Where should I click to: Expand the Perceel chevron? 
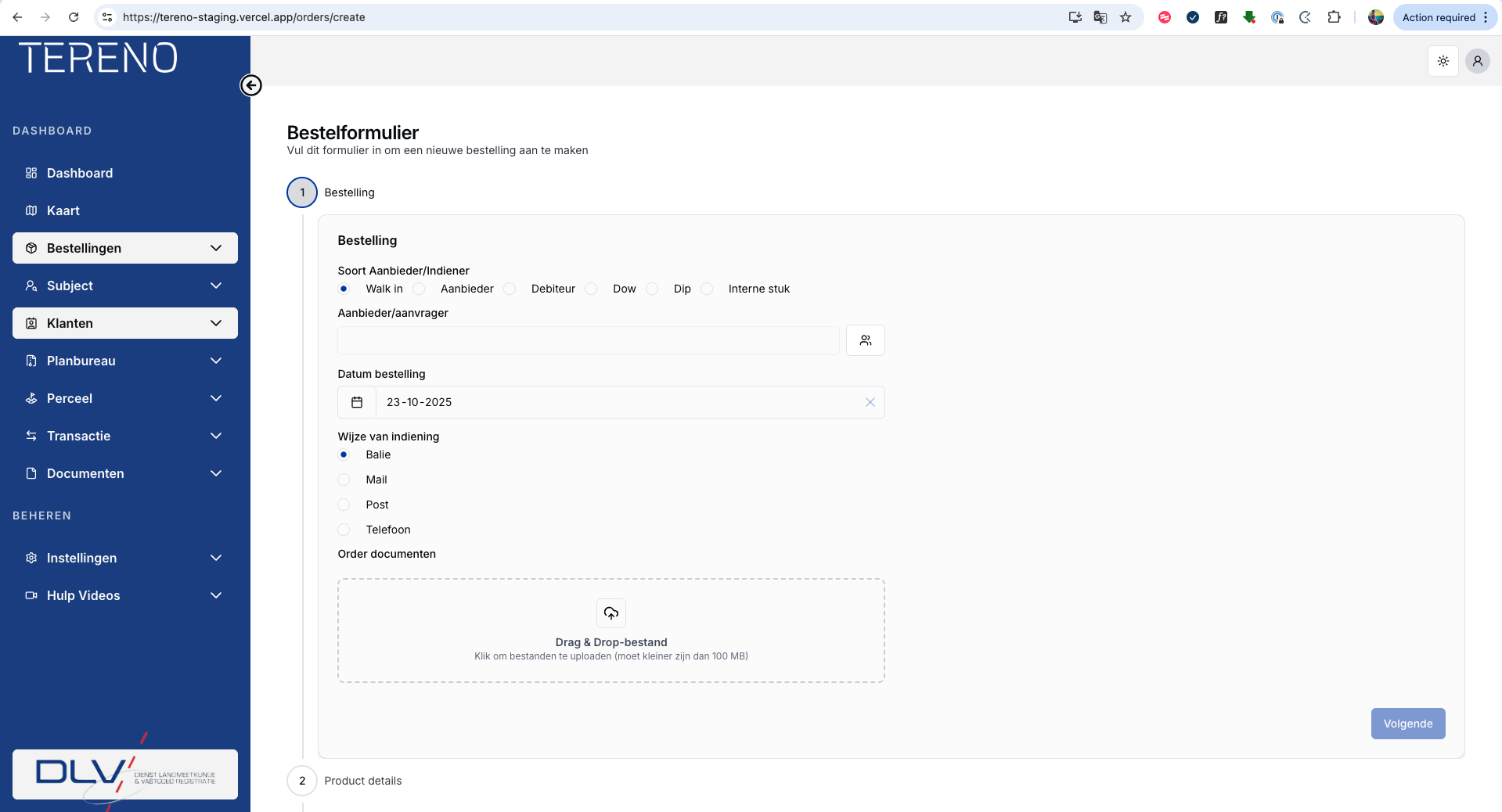pos(216,398)
